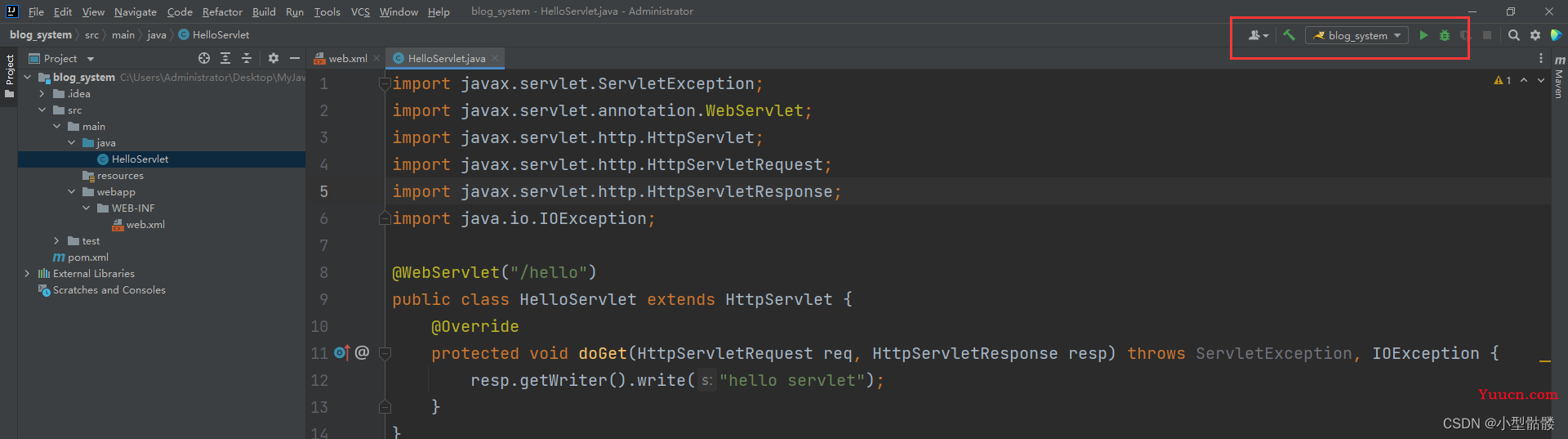Click java in the breadcrumb bar

point(156,34)
